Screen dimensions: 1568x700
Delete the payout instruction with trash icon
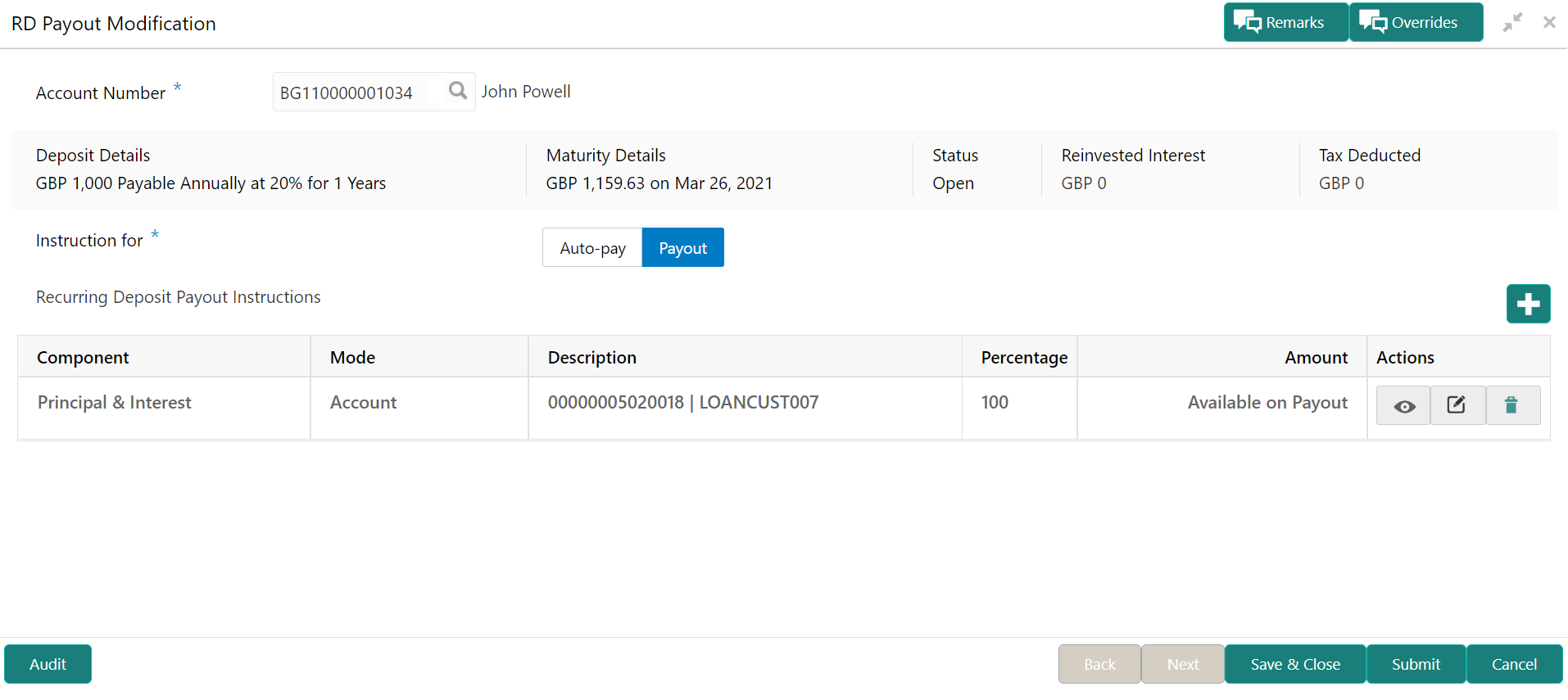pos(1511,405)
